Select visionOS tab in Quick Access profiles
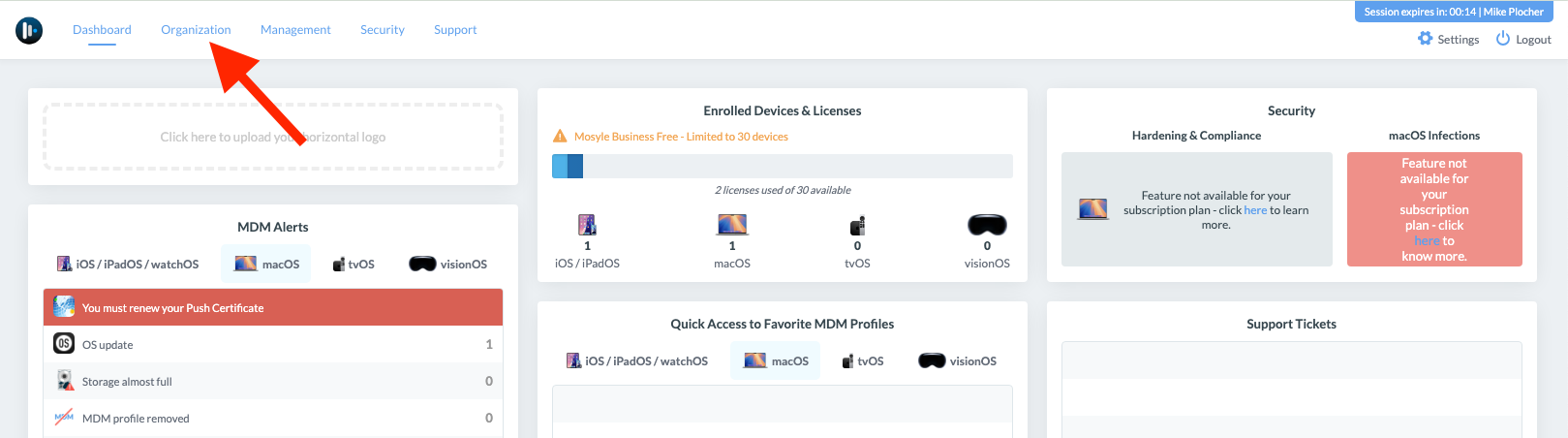This screenshot has height=438, width=1568. pos(958,360)
